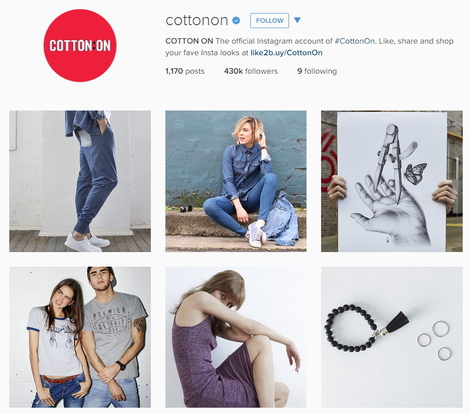The width and height of the screenshot is (470, 414).
Task: Click the COTTON ON bold bio name
Action: (x=189, y=41)
